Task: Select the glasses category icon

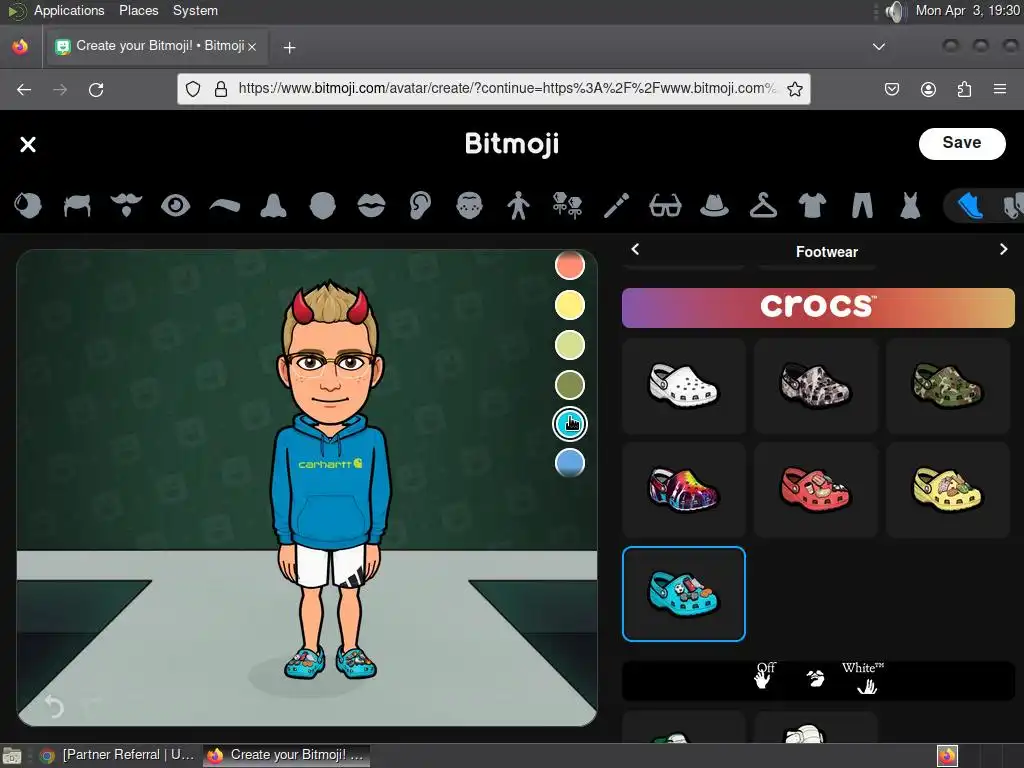Action: [665, 205]
